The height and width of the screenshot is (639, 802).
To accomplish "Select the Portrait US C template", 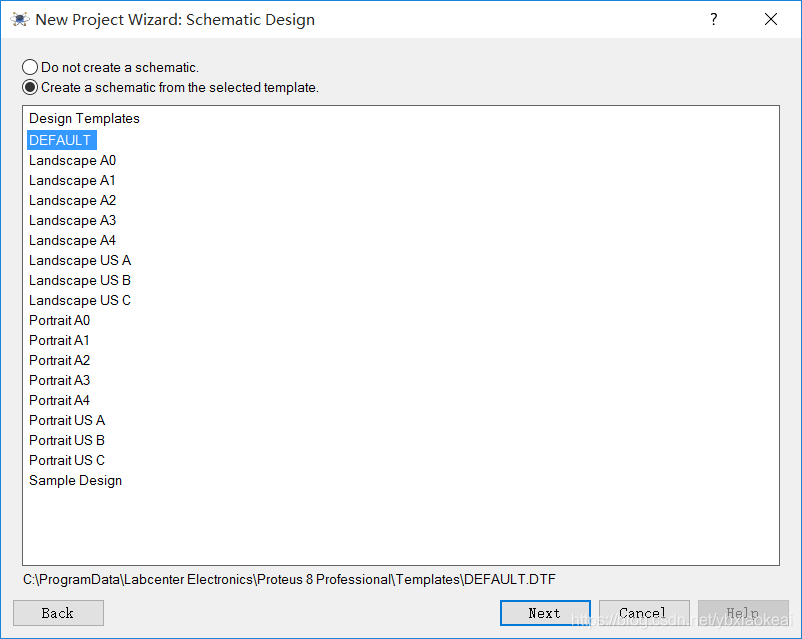I will tap(67, 460).
